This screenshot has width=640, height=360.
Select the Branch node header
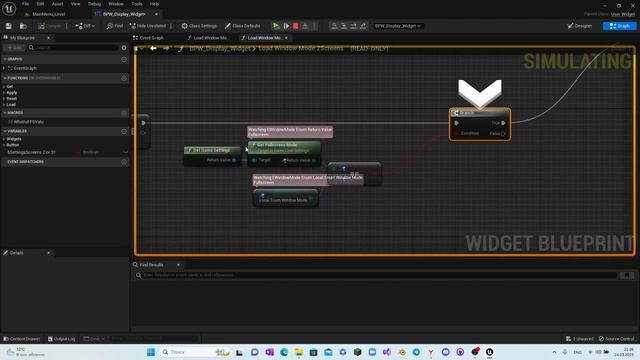point(480,113)
